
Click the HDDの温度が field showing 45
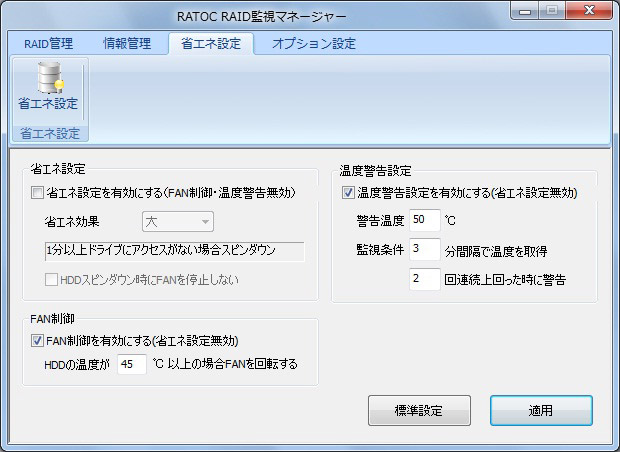pyautogui.click(x=132, y=364)
